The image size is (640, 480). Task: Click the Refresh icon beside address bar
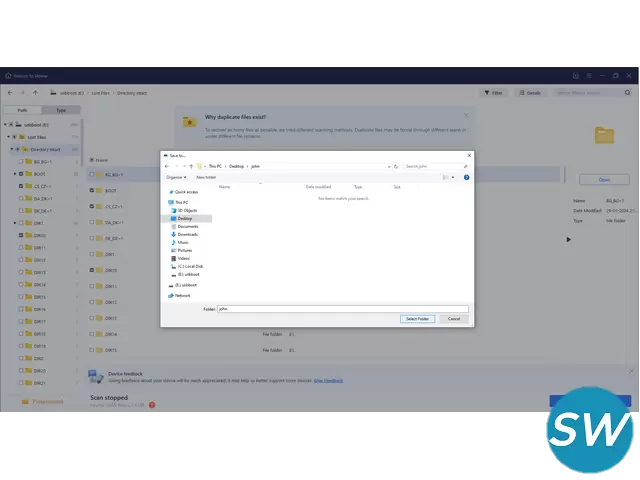(395, 166)
